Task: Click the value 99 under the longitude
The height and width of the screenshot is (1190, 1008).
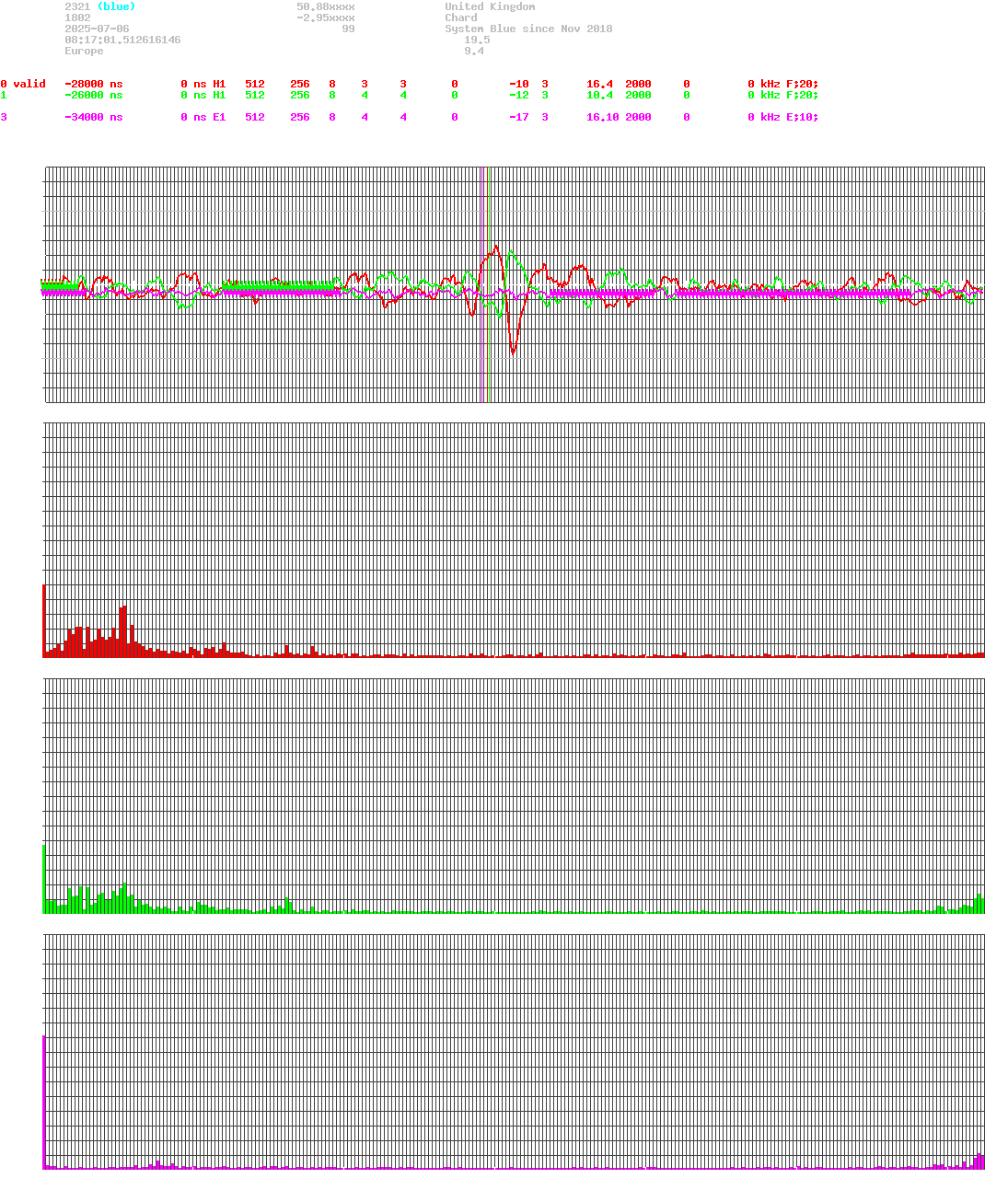Action: tap(348, 29)
